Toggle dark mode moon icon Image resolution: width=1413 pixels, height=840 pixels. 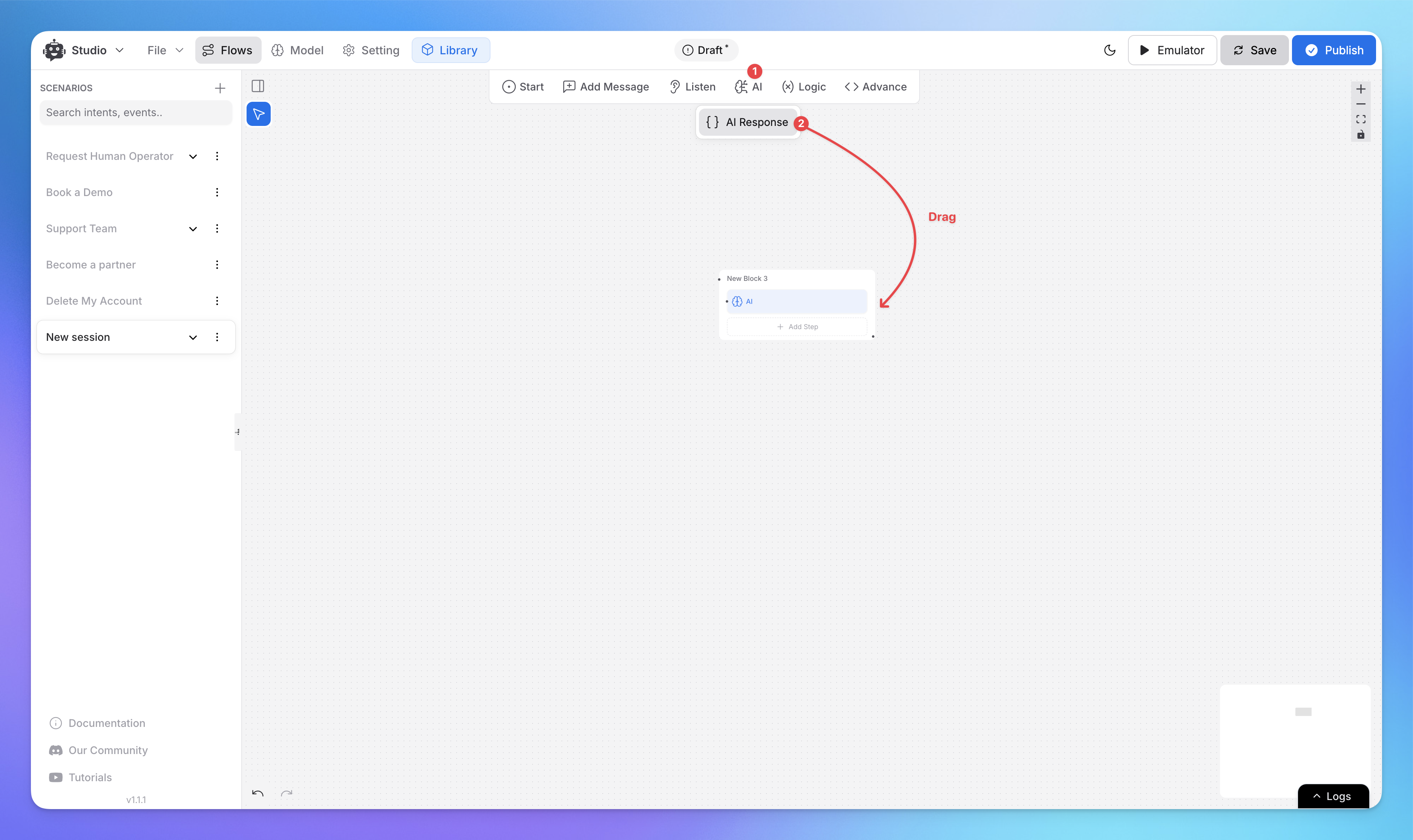click(x=1109, y=50)
